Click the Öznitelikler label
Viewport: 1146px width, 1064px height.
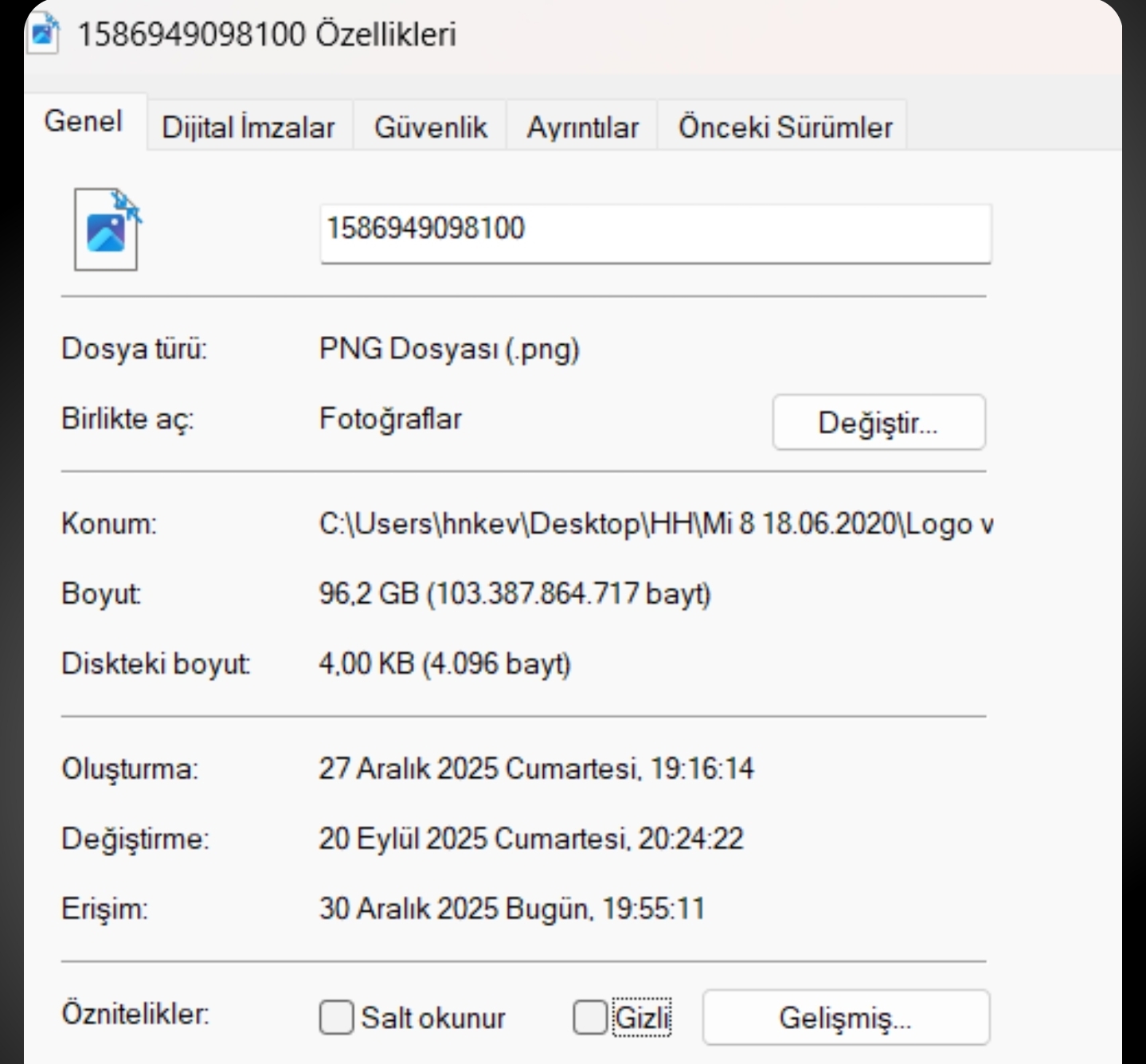point(135,1014)
